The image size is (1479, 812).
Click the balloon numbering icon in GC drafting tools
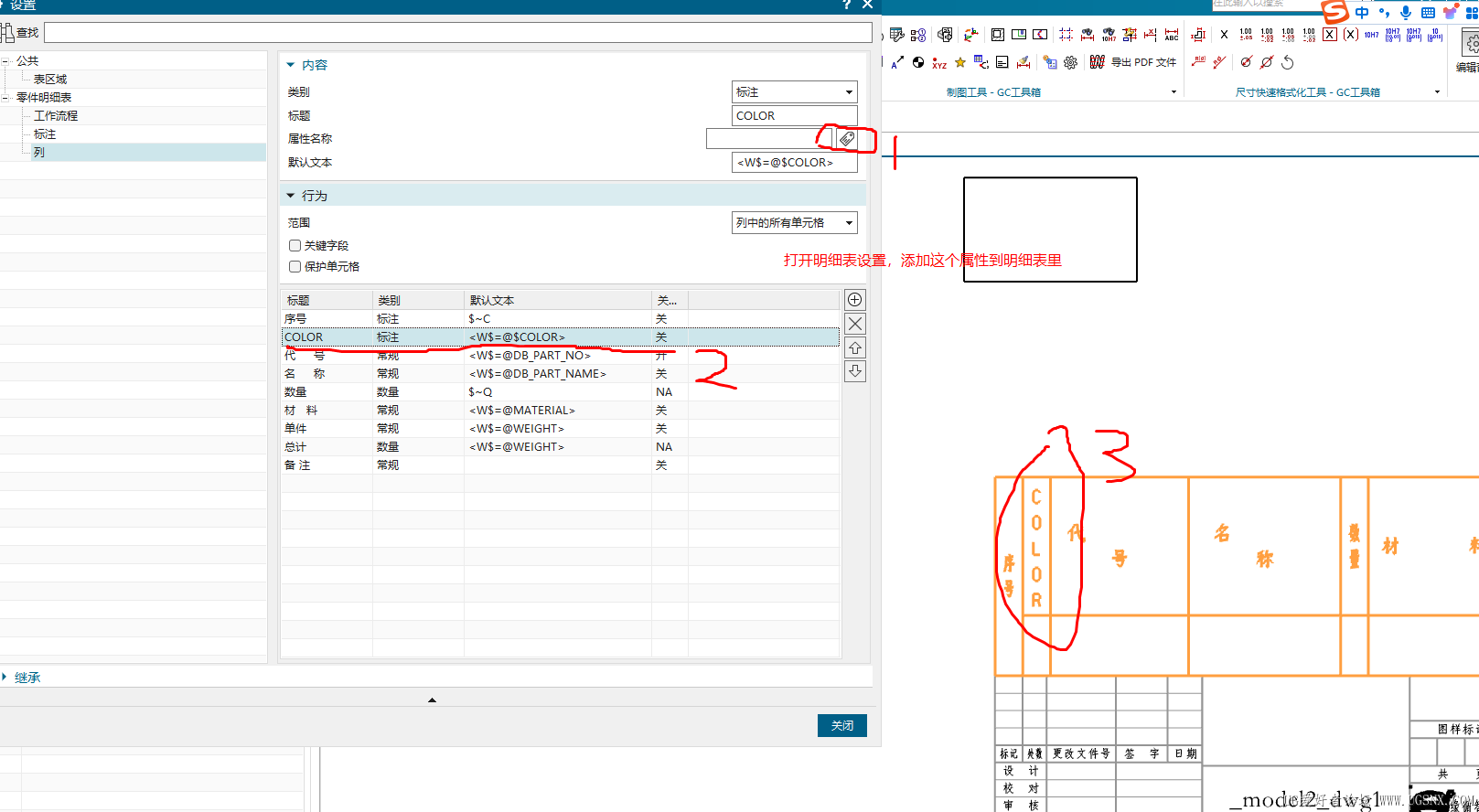coord(918,35)
